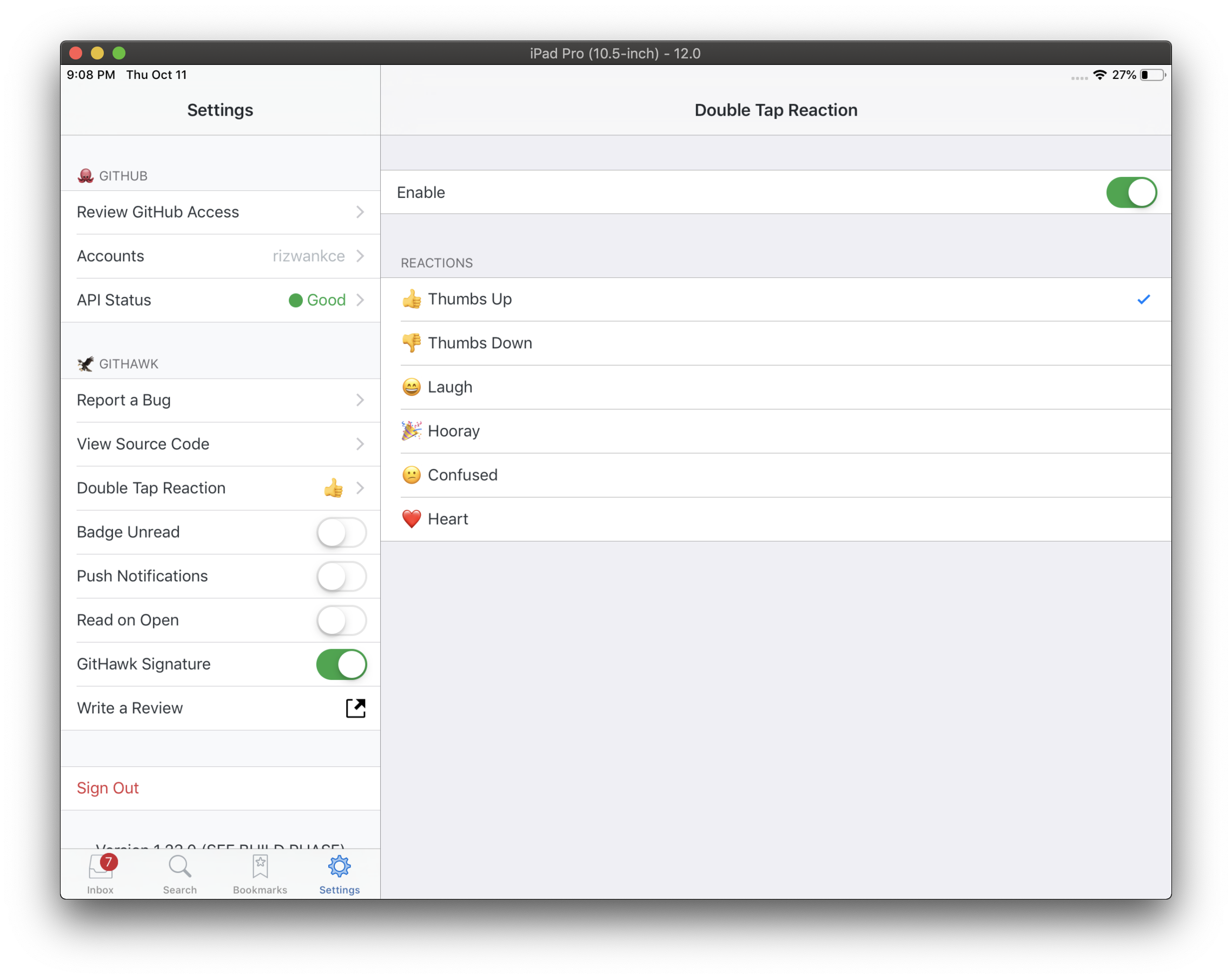Click the red 7 Inbox badge
Viewport: 1232px width, 979px height.
point(109,862)
